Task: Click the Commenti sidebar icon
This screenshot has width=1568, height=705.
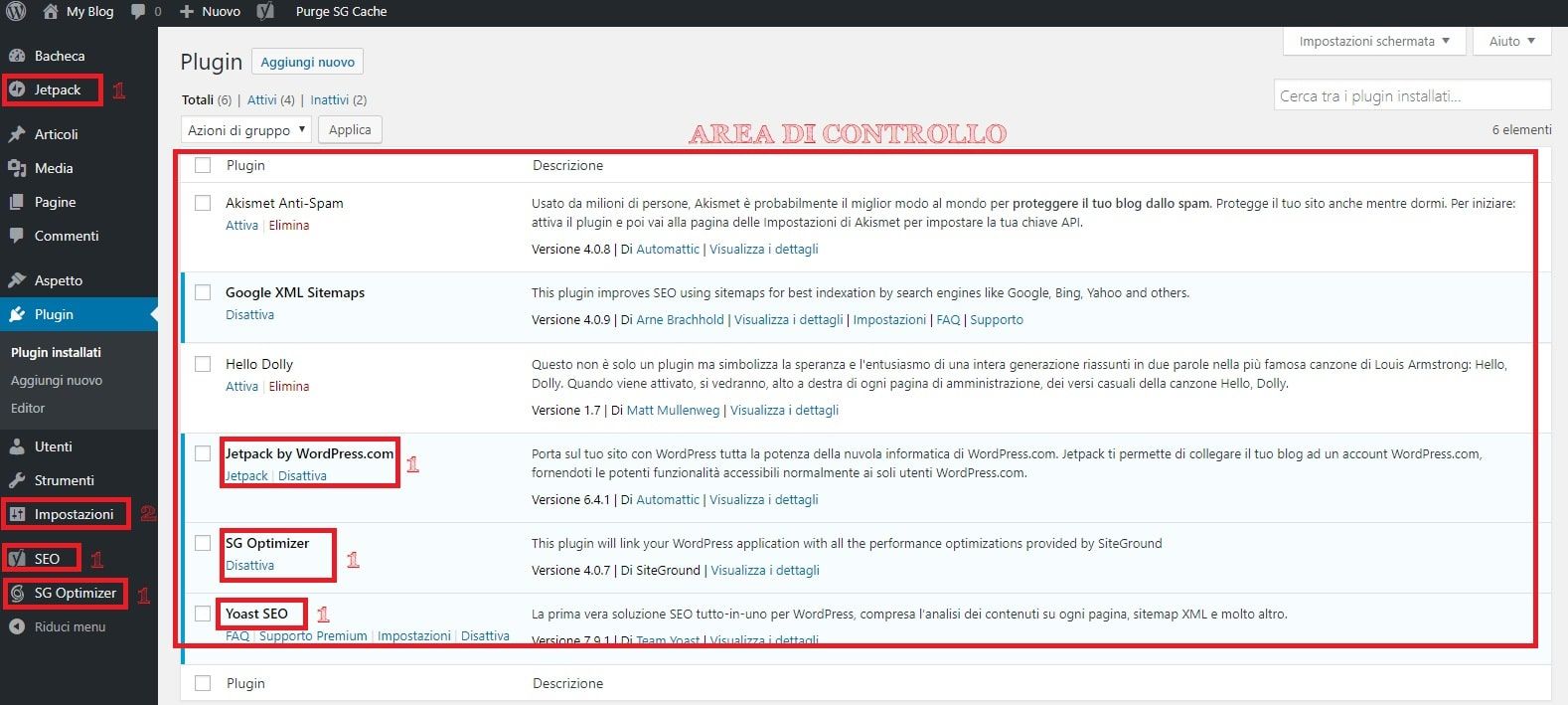Action: pos(17,236)
